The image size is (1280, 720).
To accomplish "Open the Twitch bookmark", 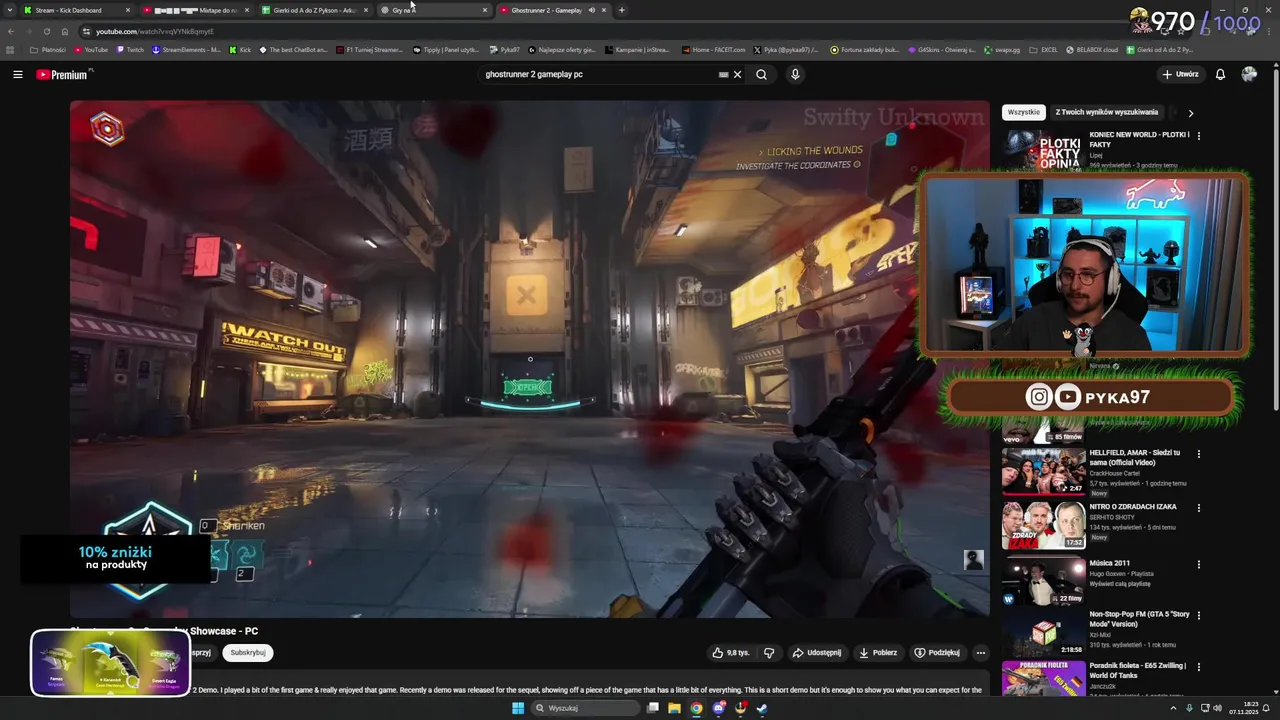I will coord(130,49).
